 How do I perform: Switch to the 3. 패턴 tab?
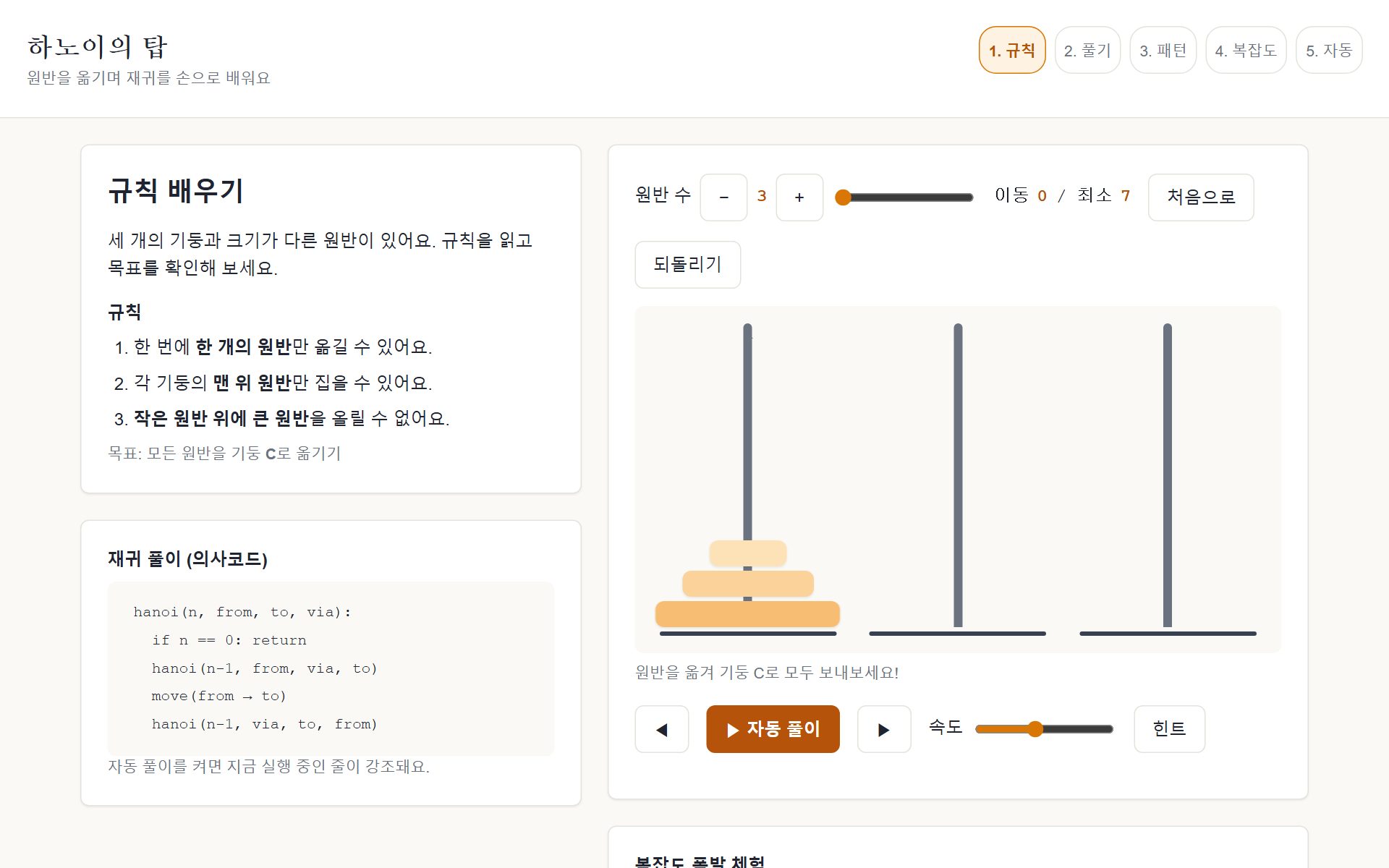click(x=1163, y=50)
